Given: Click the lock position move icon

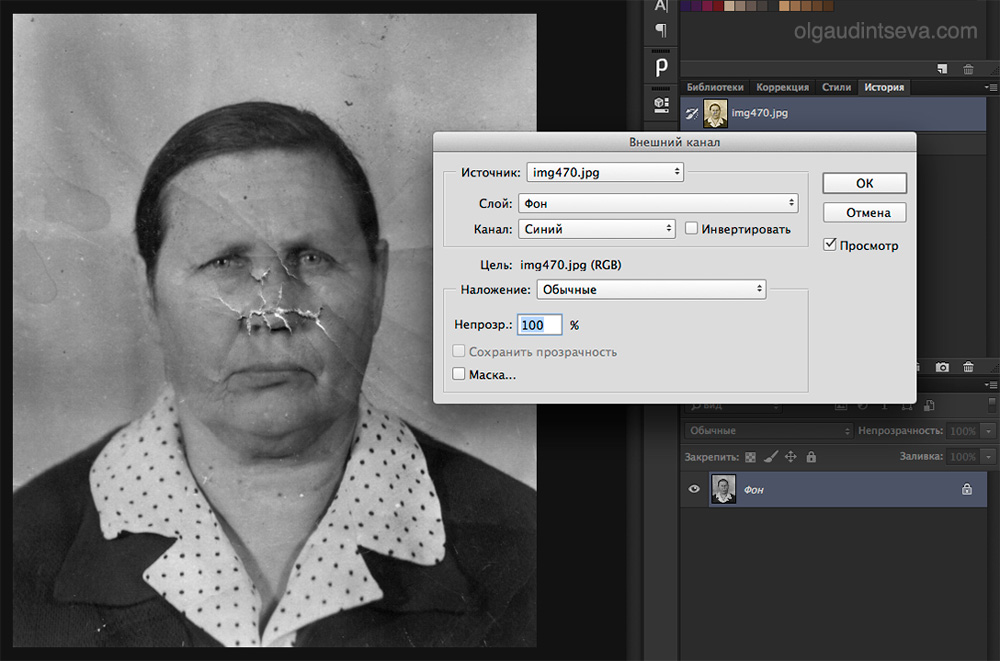Looking at the screenshot, I should [x=790, y=457].
